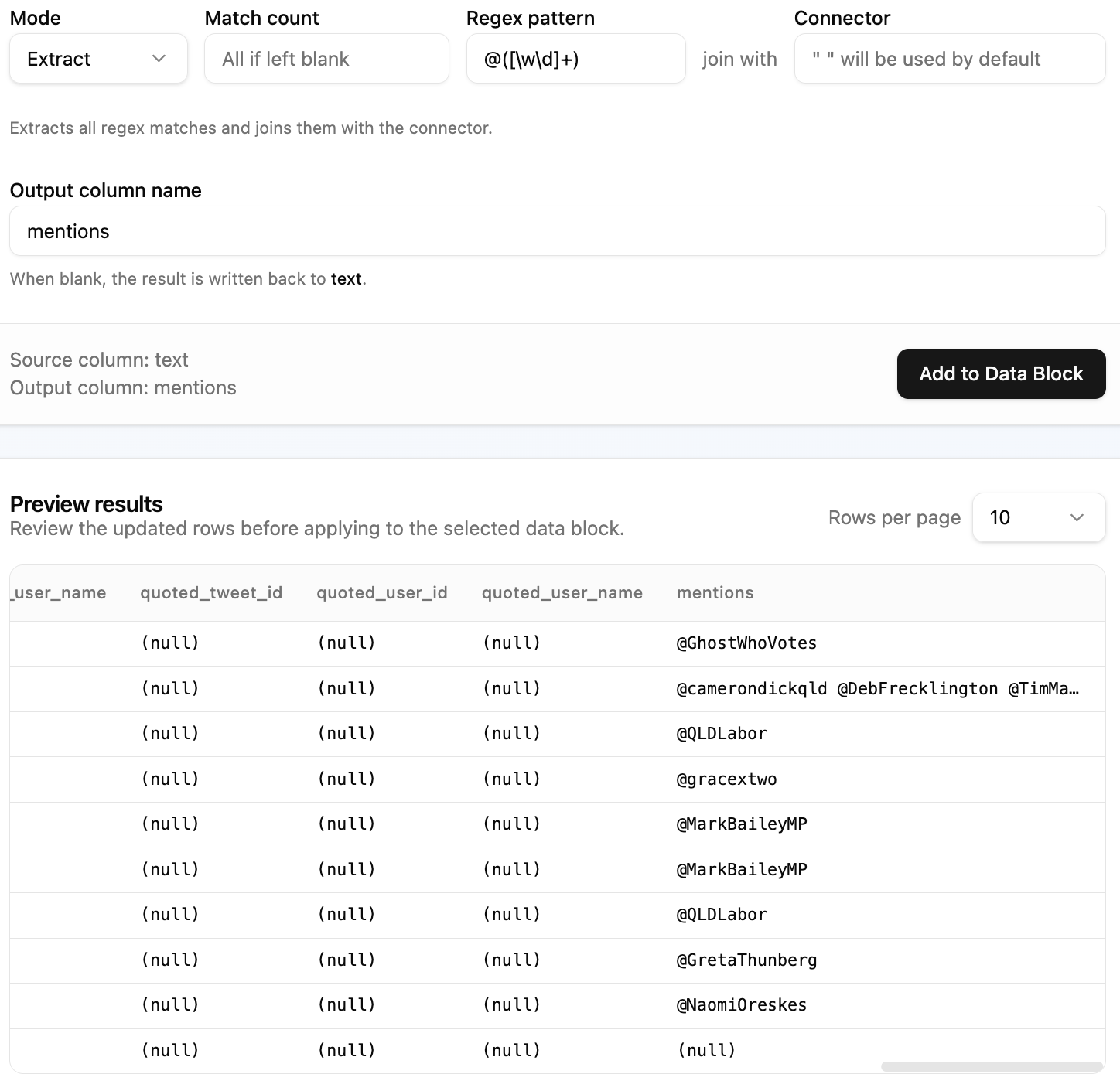
Task: Select the @GhostWhoVotes mentions cell
Action: click(x=747, y=643)
